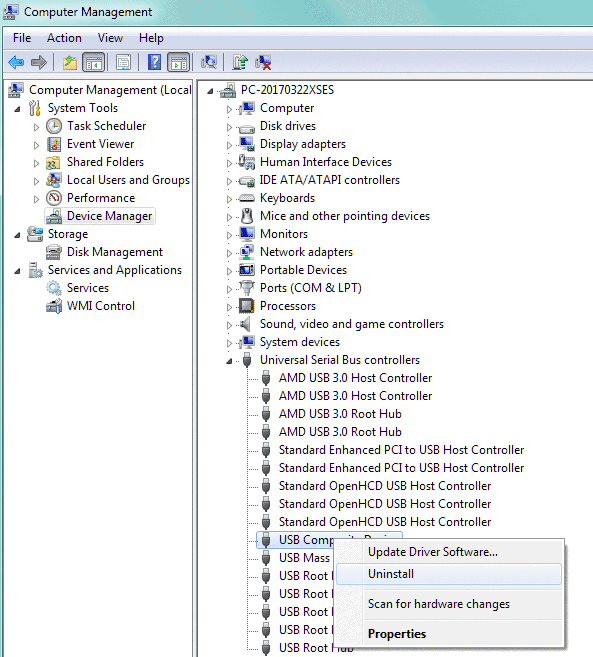The image size is (593, 657).
Task: Click the Disk Management icon
Action: pyautogui.click(x=54, y=252)
